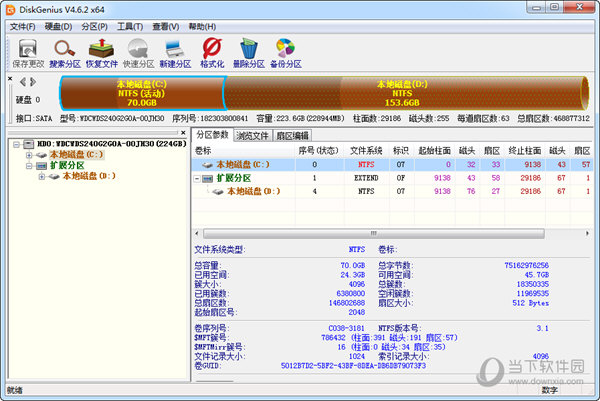Click the 扩展分区 icon in the table
Screen dimensions: 600x401
[208, 178]
